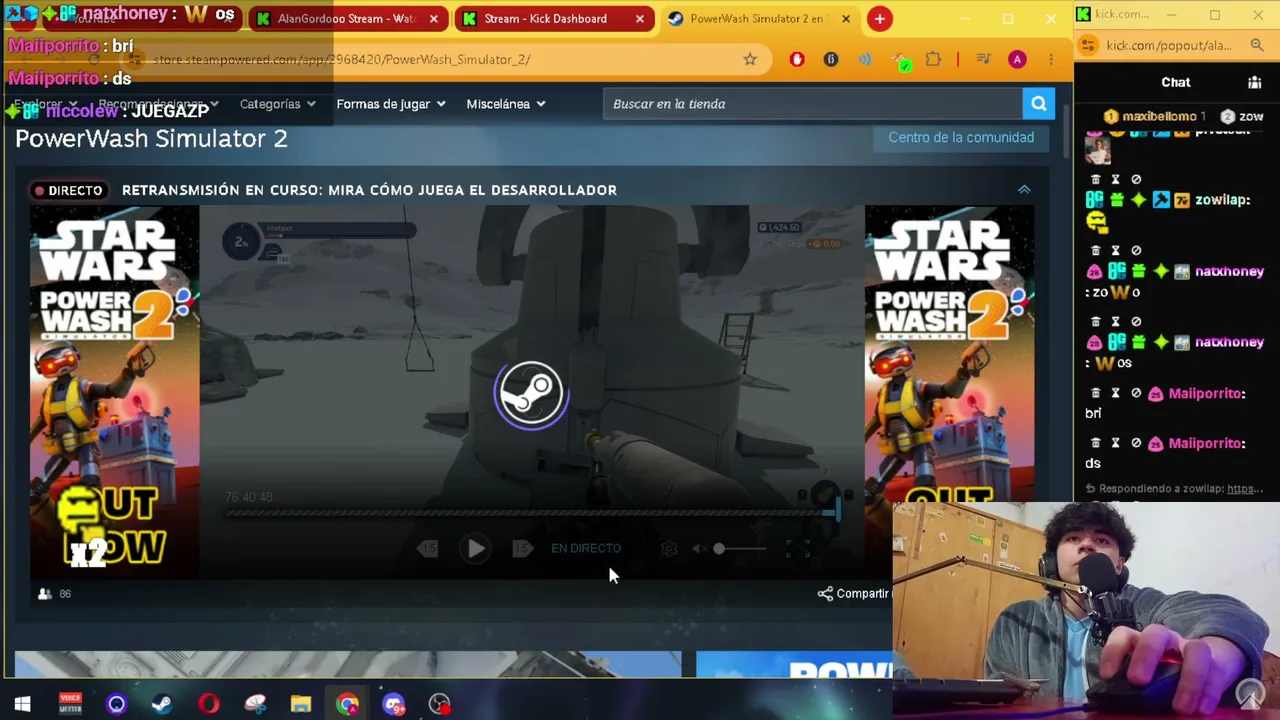Set the broadcast volume slider
The image size is (1280, 720).
pos(739,548)
